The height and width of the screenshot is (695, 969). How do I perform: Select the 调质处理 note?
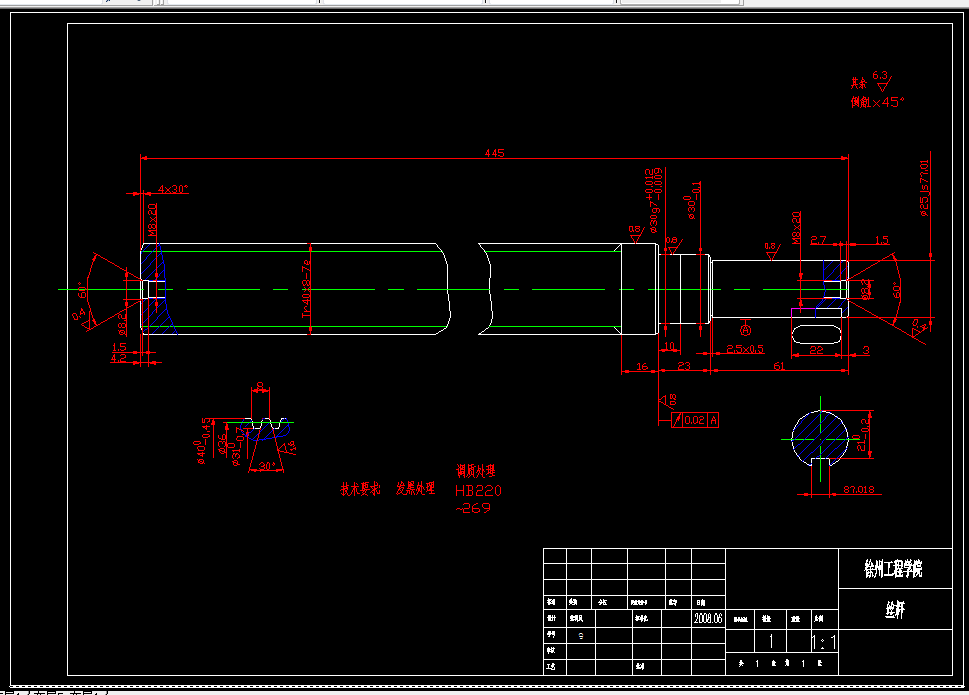point(476,471)
